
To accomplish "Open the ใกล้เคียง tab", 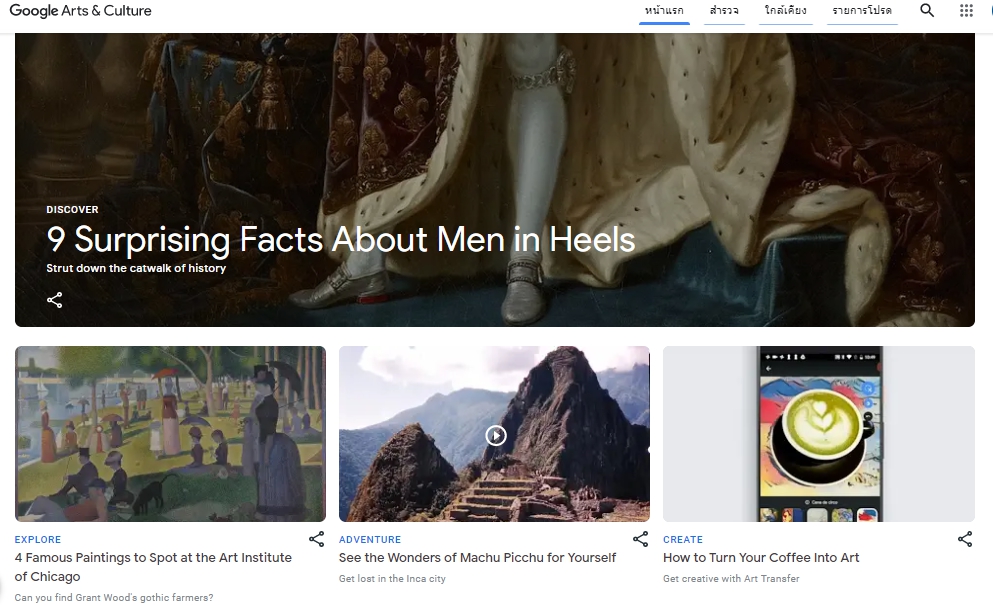I will [x=785, y=11].
